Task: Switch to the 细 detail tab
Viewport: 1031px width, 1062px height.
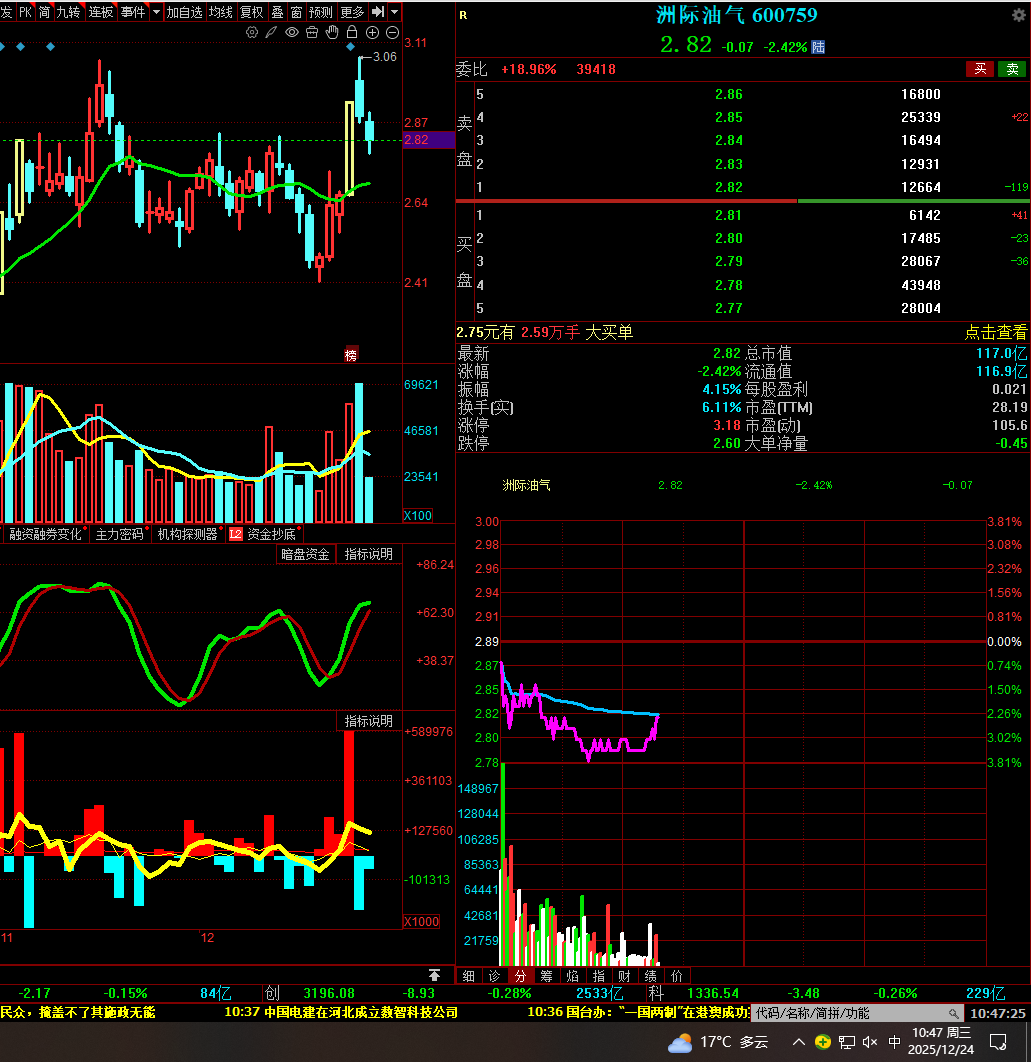Action: pyautogui.click(x=469, y=976)
